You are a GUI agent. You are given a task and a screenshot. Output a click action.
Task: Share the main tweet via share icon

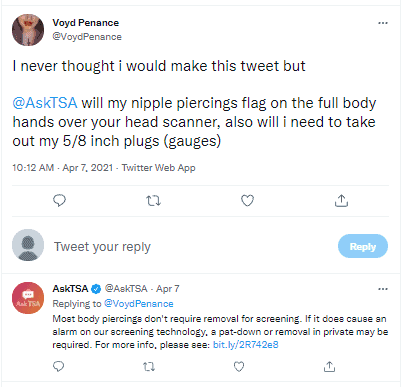tap(341, 201)
